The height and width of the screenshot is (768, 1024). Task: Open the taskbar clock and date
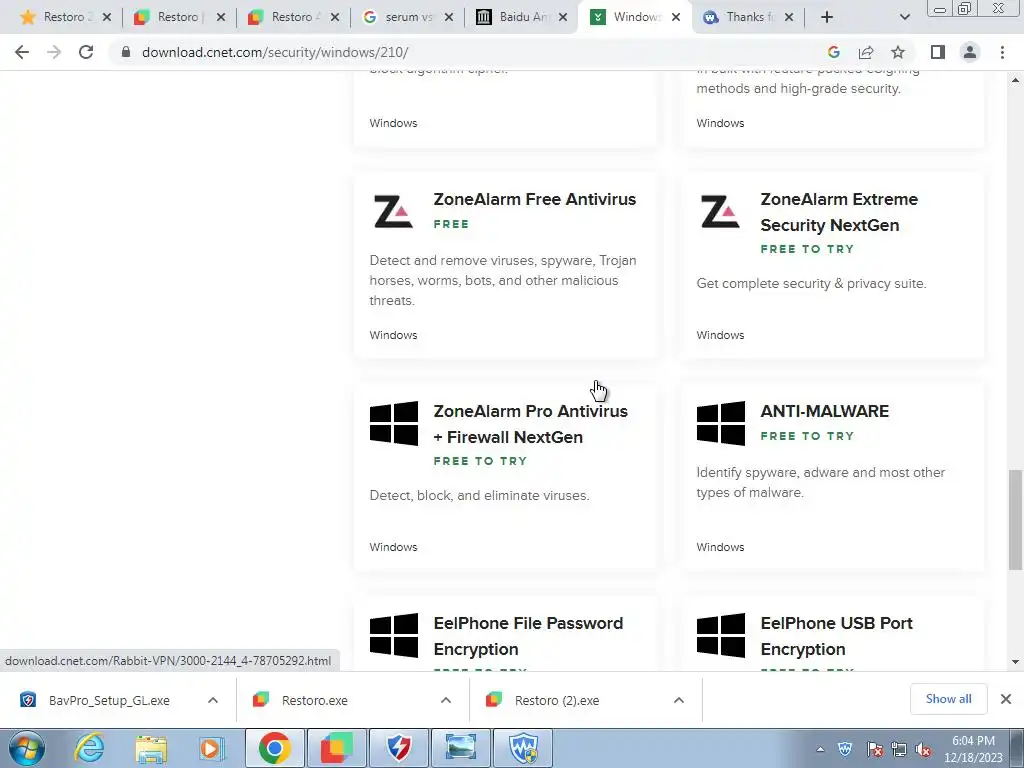(973, 749)
